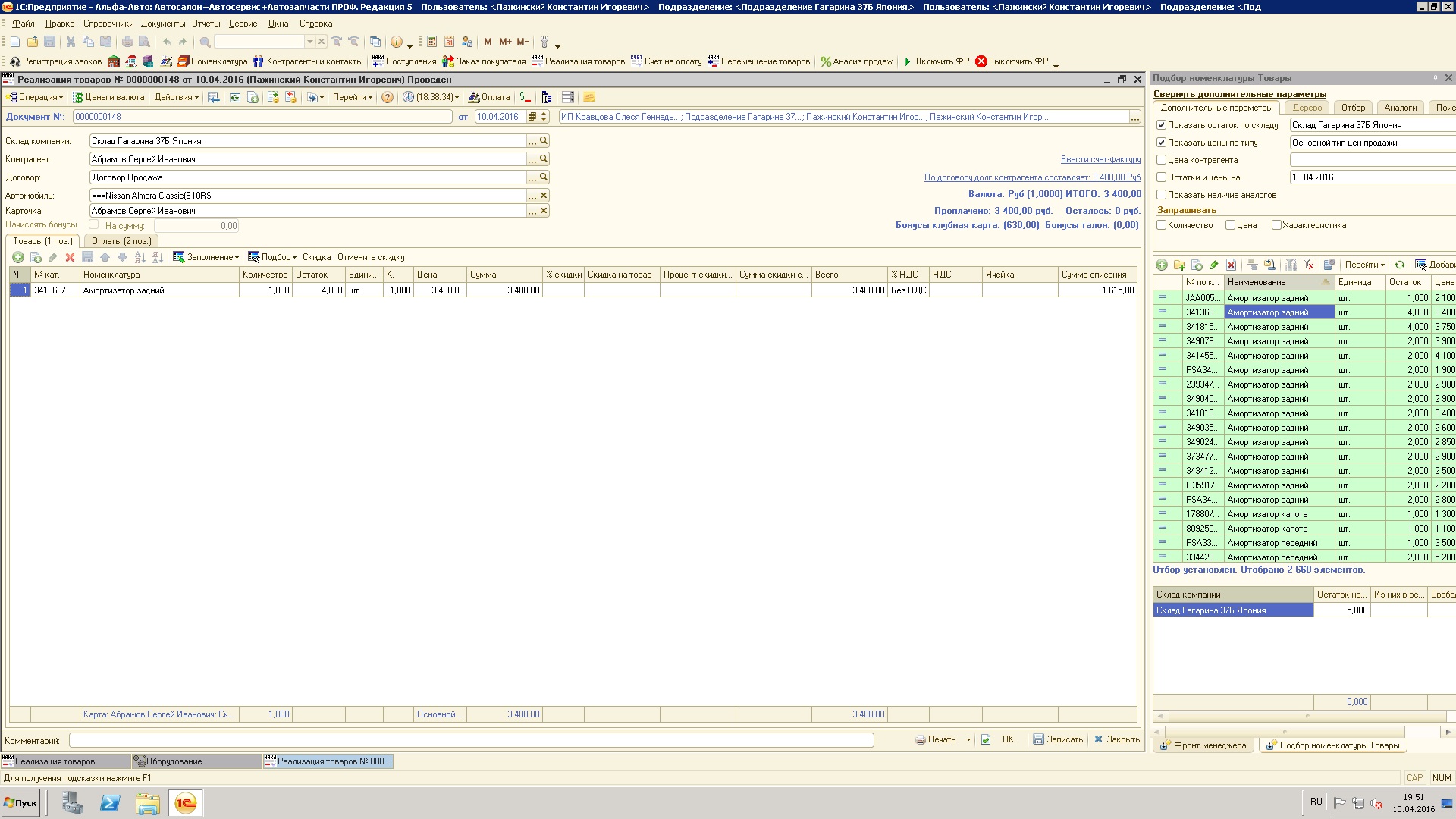Click the Комментарий input field
Viewport: 1456px width, 819px height.
click(x=471, y=740)
